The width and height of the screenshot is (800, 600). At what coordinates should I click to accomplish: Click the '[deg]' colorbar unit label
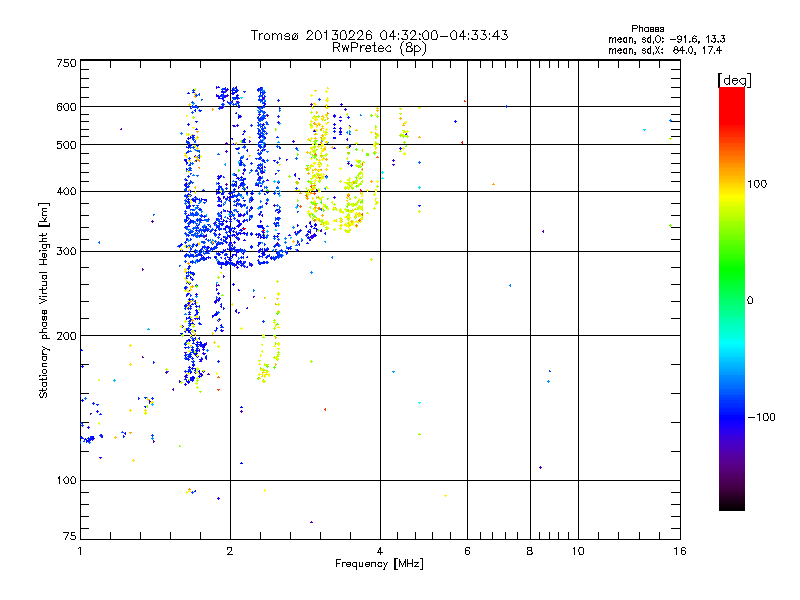(734, 80)
